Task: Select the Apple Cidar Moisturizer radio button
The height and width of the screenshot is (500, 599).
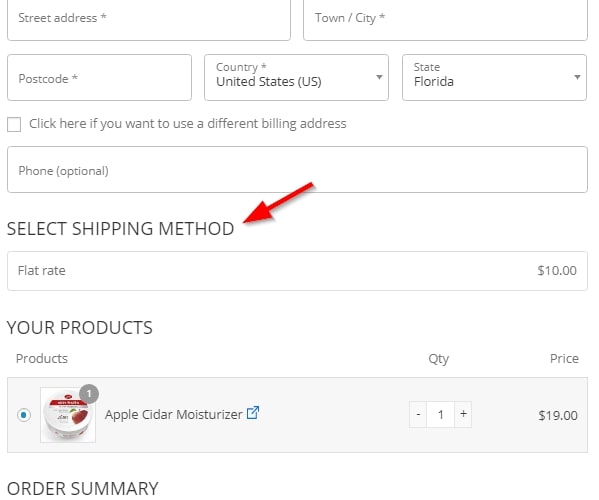Action: pyautogui.click(x=24, y=415)
